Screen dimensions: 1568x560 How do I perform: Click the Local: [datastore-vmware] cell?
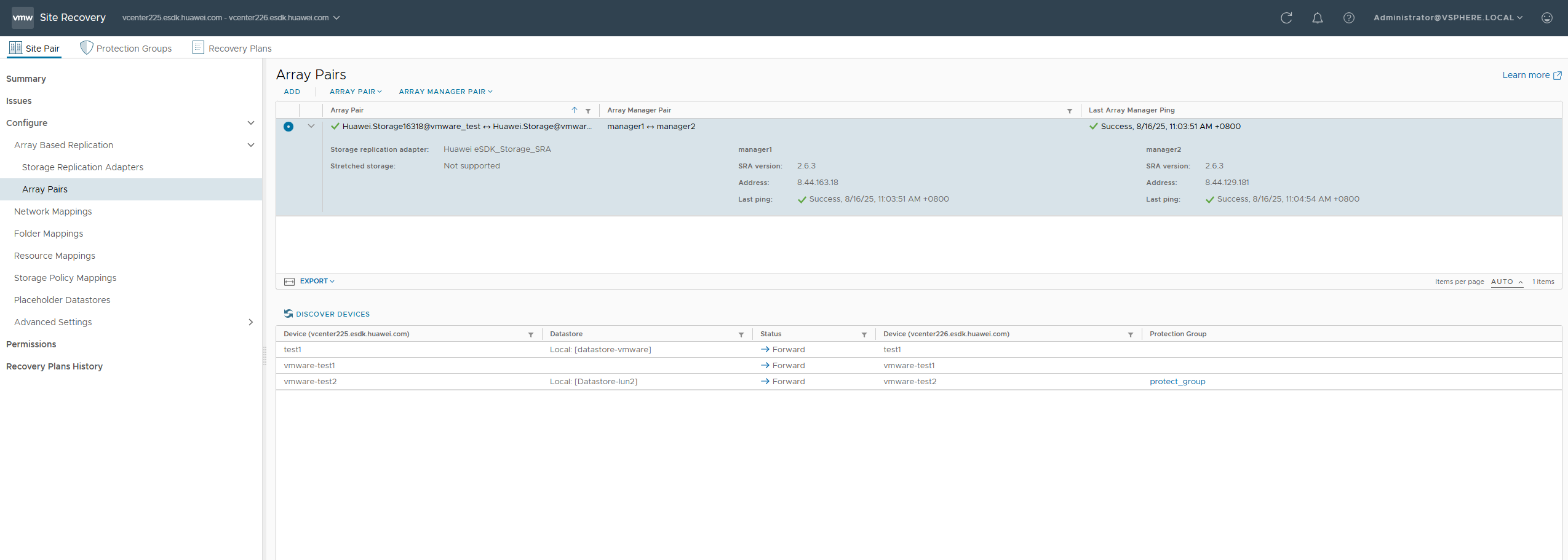(600, 350)
